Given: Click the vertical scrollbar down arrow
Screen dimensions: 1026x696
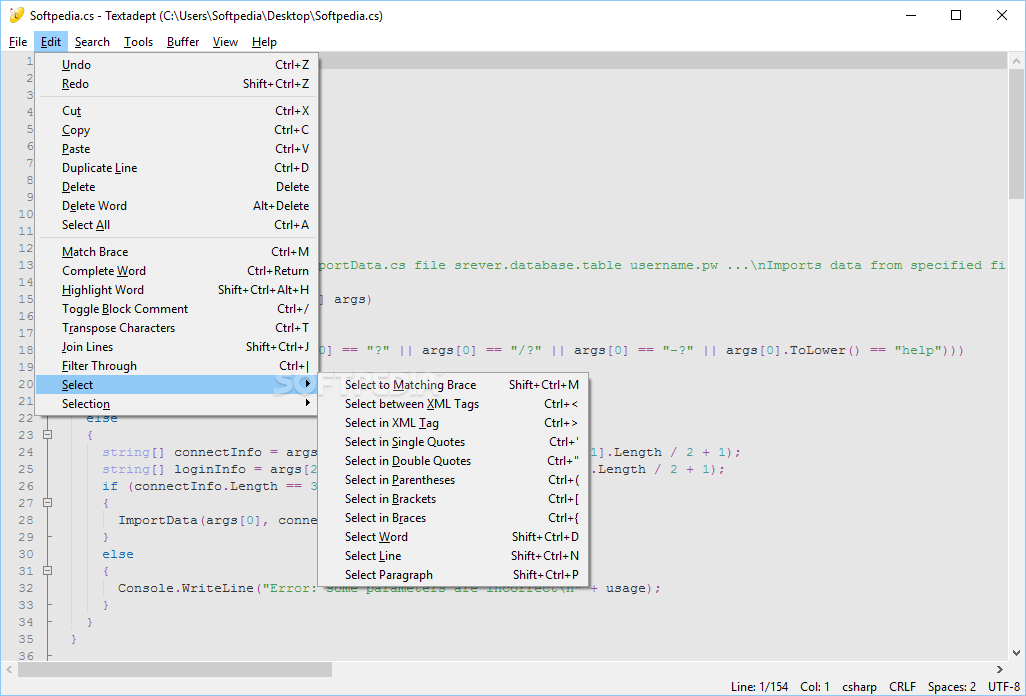Looking at the screenshot, I should (1016, 653).
